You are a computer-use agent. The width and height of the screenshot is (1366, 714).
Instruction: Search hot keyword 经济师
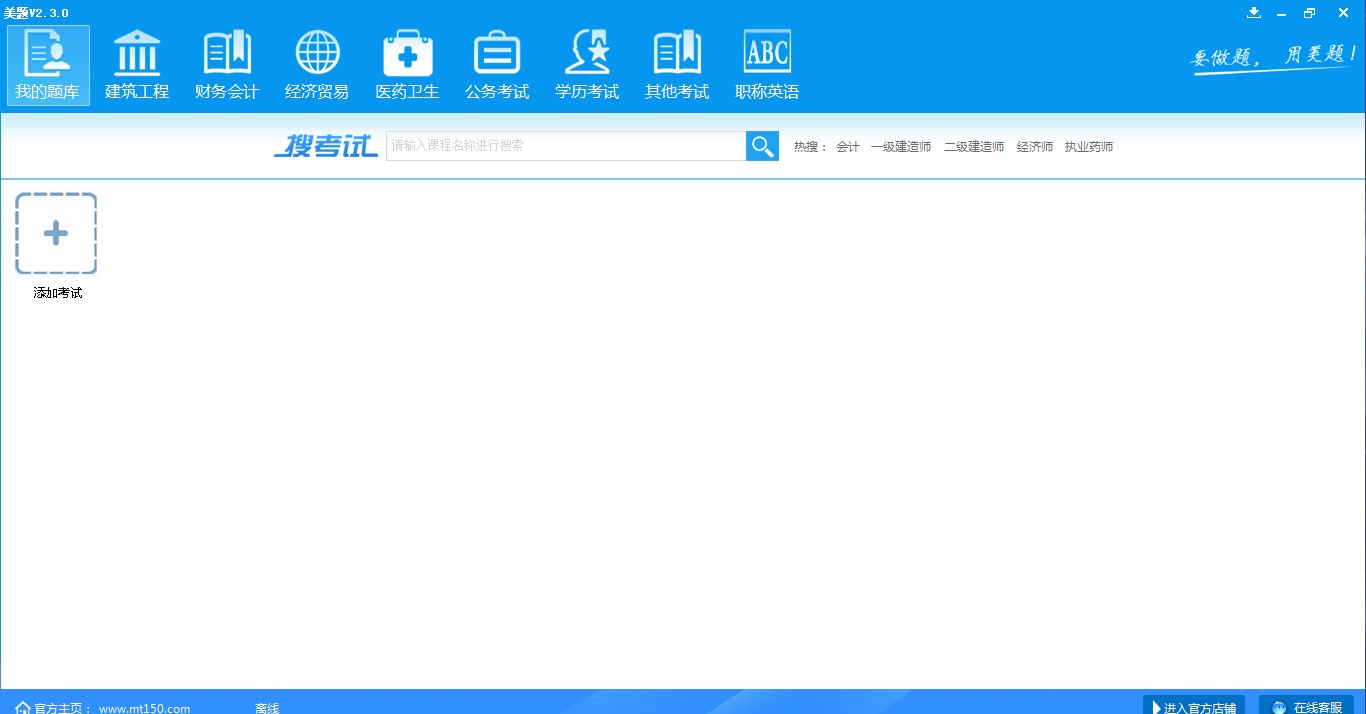coord(1035,147)
